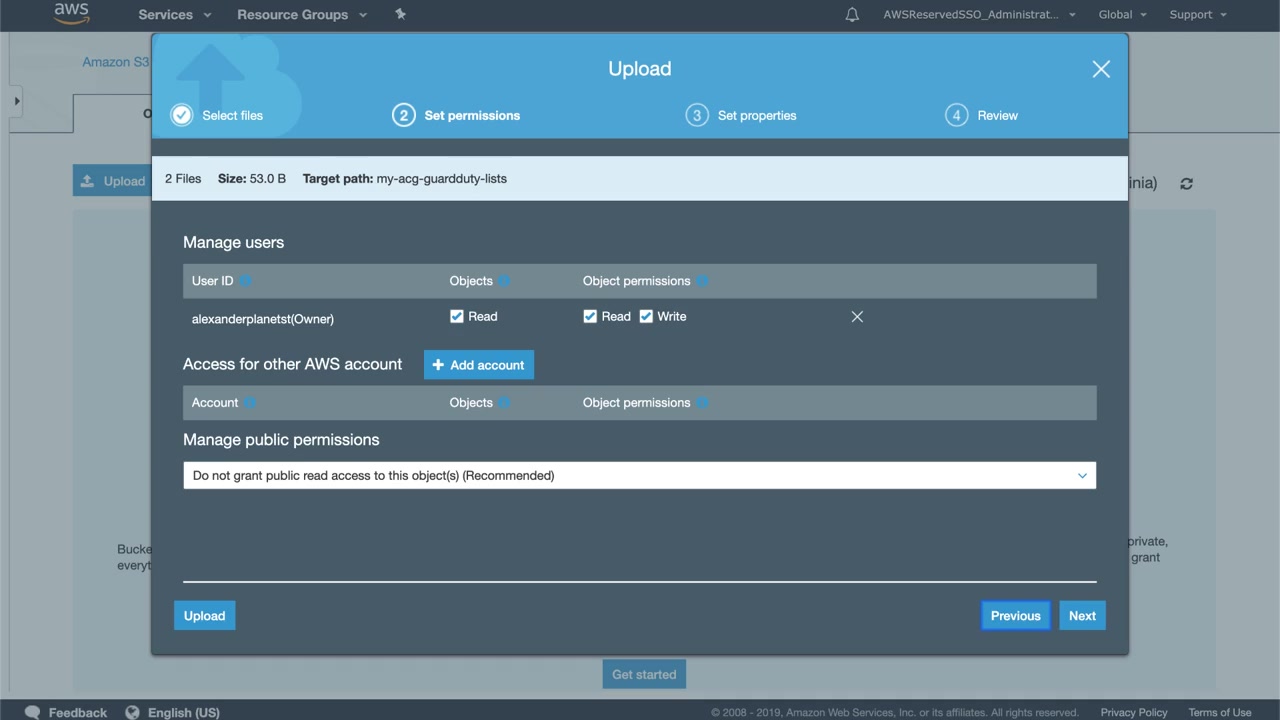Show info for Objects in Manage users table
The height and width of the screenshot is (720, 1280).
click(x=504, y=281)
